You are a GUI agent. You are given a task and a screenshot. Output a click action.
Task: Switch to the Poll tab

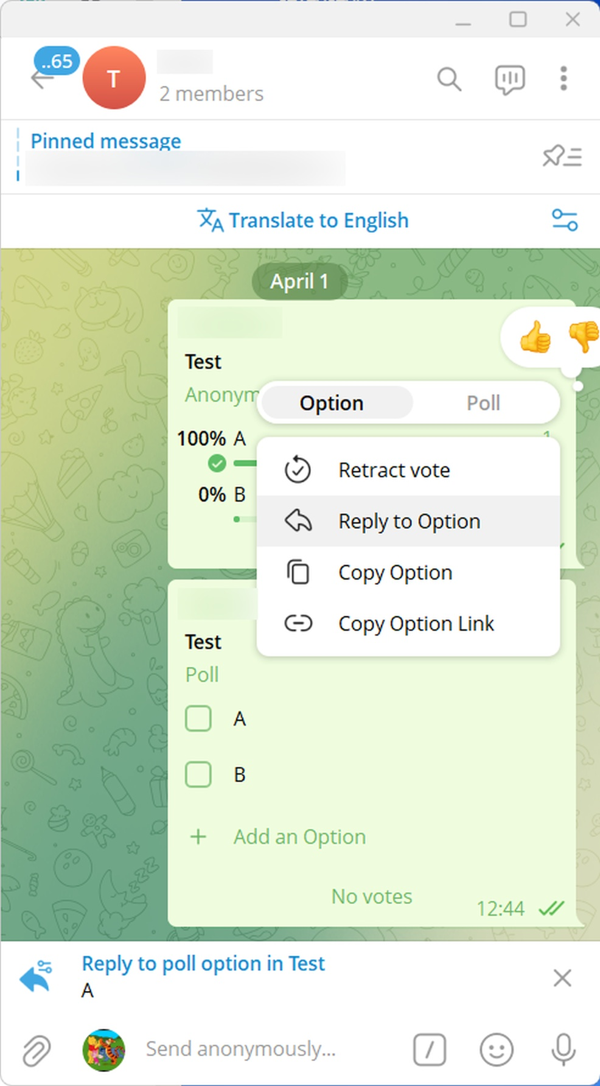pos(484,403)
